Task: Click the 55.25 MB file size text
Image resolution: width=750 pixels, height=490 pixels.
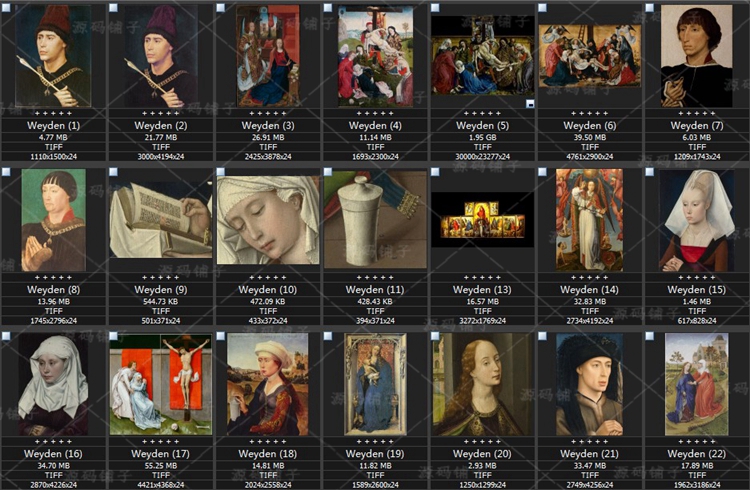Action: pos(161,466)
